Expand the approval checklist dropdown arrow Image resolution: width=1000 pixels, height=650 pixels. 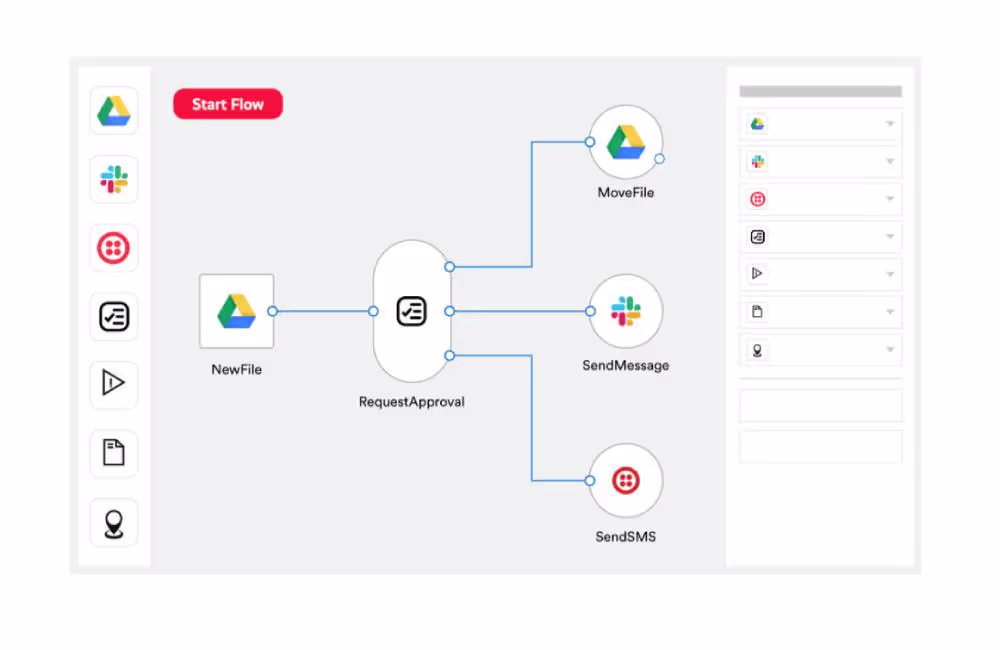coord(890,237)
